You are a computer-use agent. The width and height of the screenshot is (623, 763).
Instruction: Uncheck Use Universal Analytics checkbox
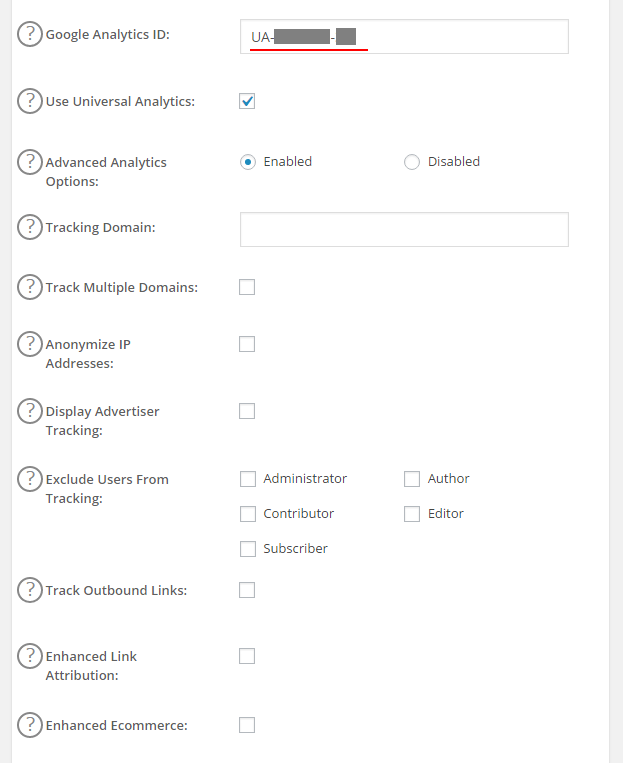click(x=247, y=101)
